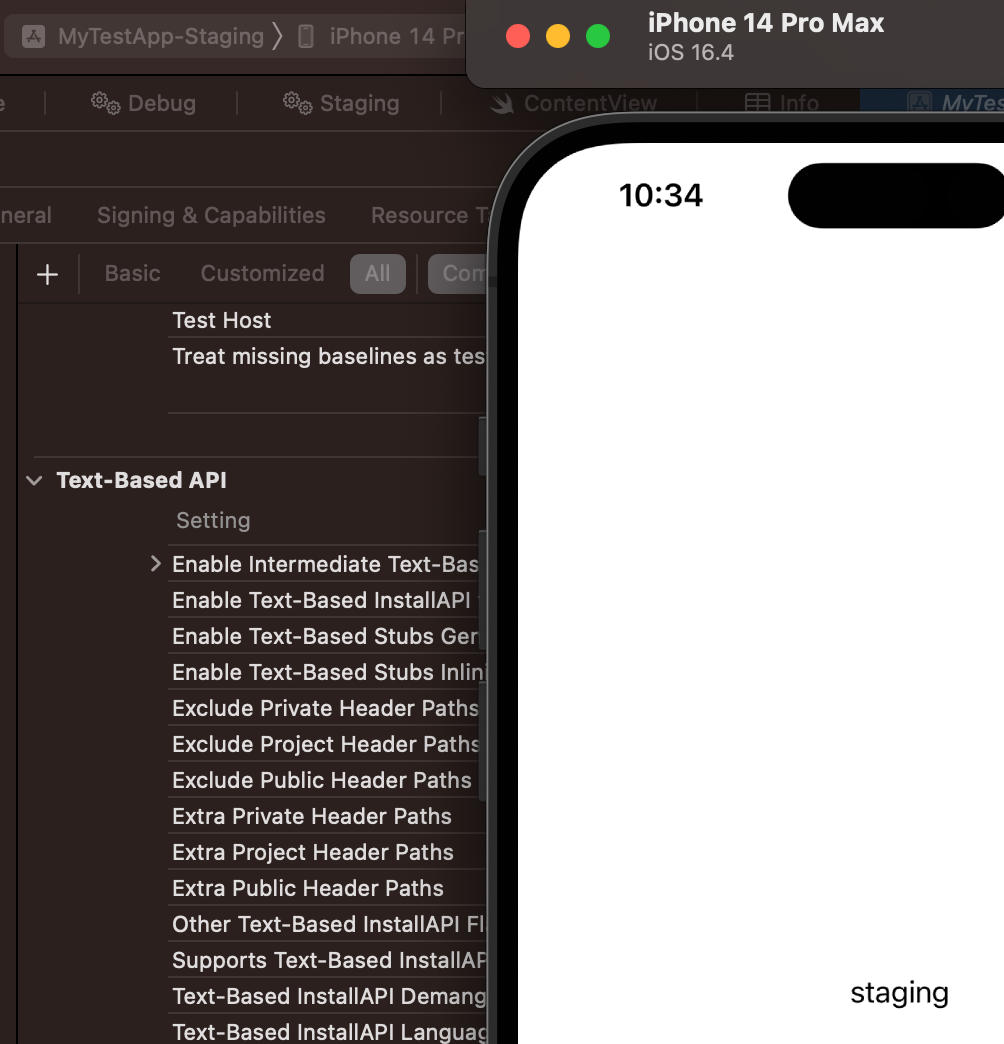The image size is (1004, 1044).
Task: Select Exclude Public Header Paths row
Action: click(326, 780)
